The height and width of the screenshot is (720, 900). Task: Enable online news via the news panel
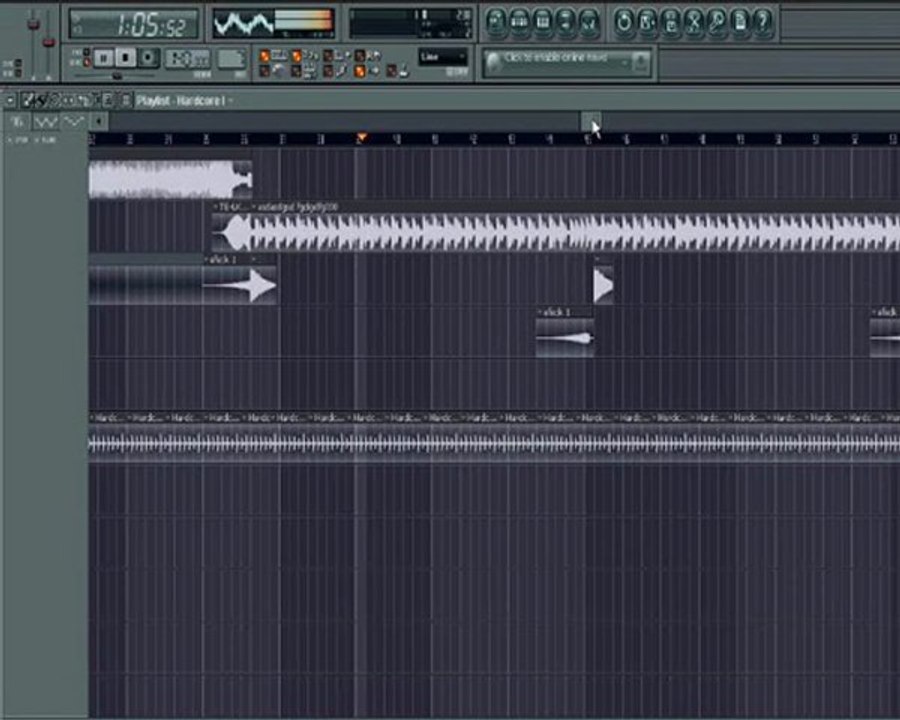[x=556, y=58]
